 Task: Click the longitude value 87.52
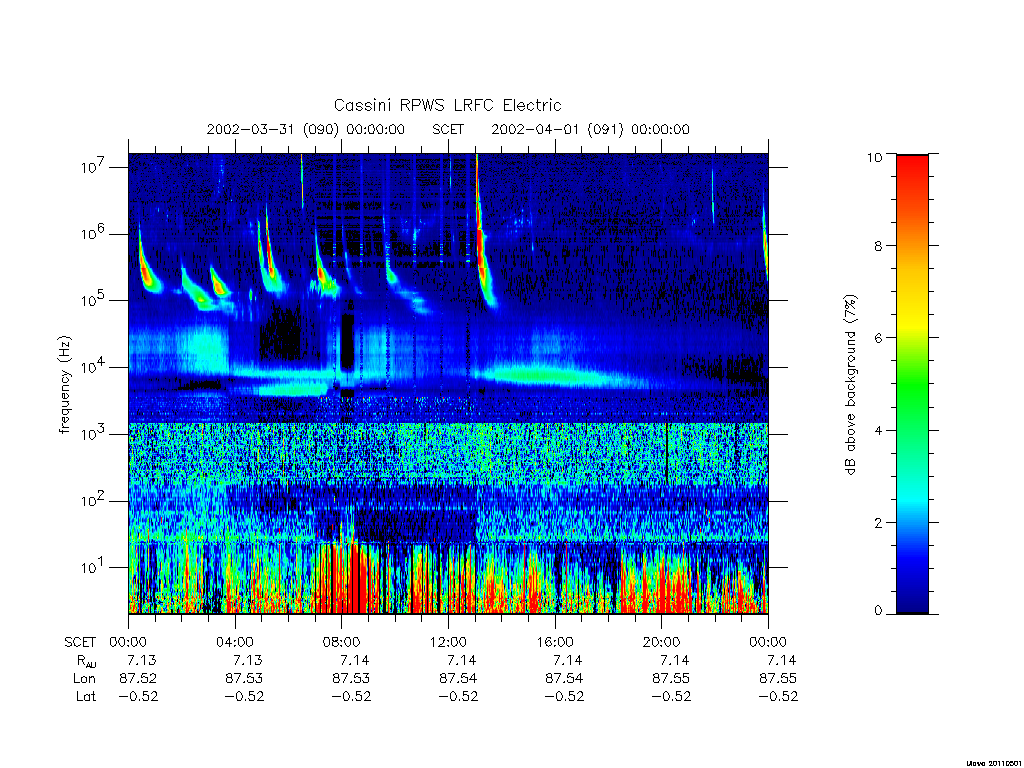(x=138, y=679)
